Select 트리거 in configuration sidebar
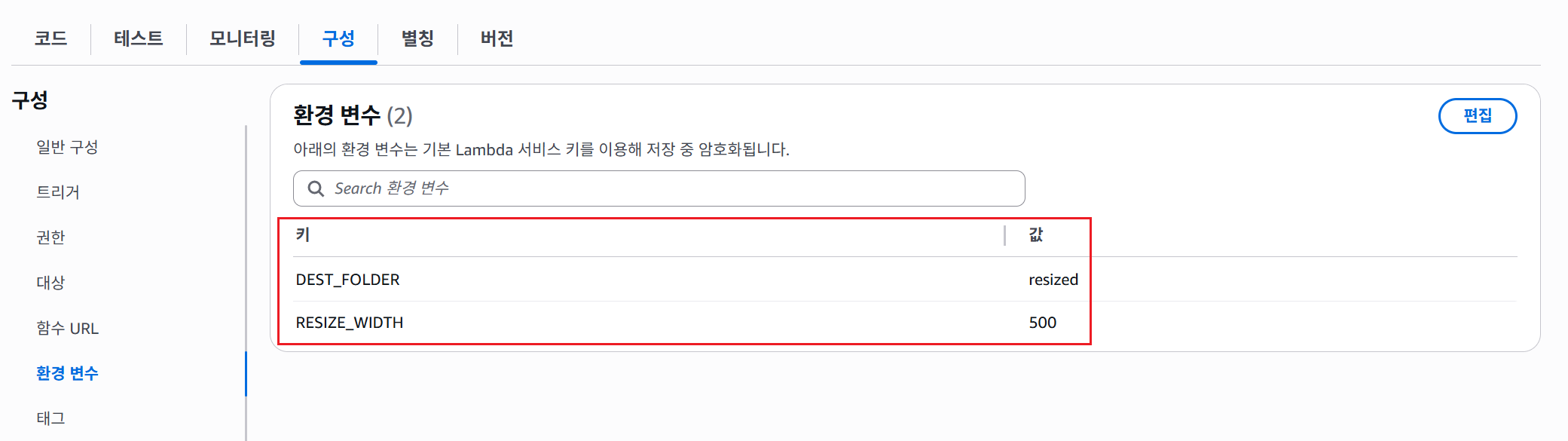The height and width of the screenshot is (441, 1568). click(x=58, y=192)
